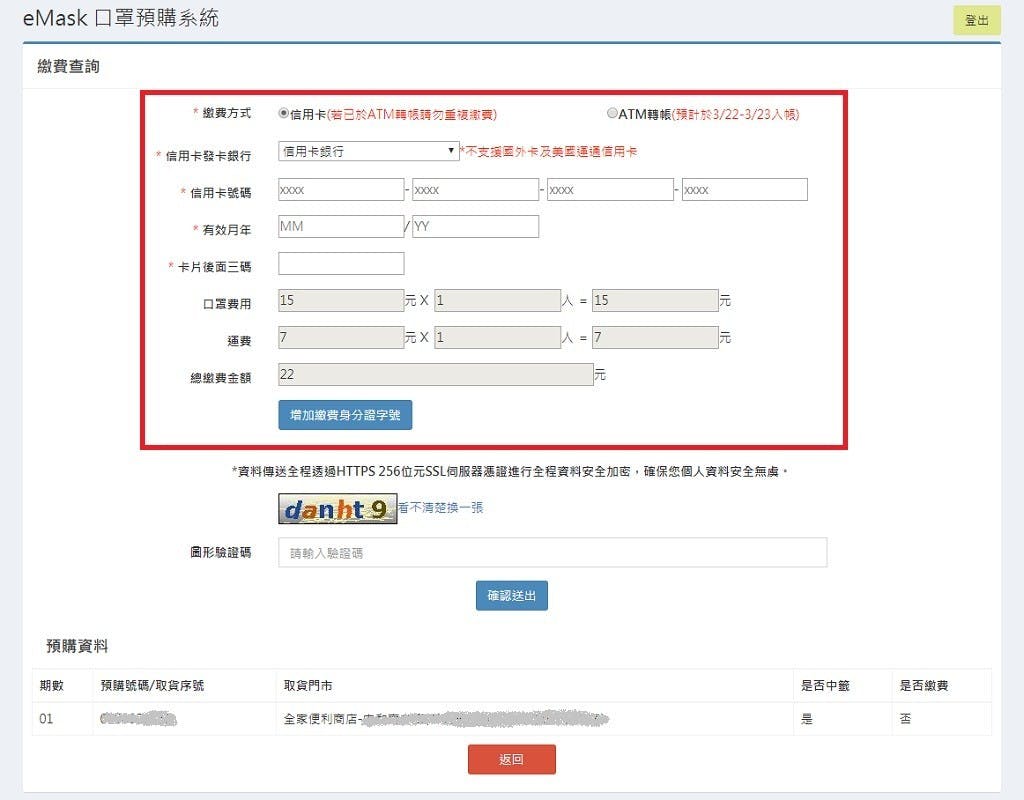Click the second credit card number field
The width and height of the screenshot is (1024, 800).
(x=475, y=190)
